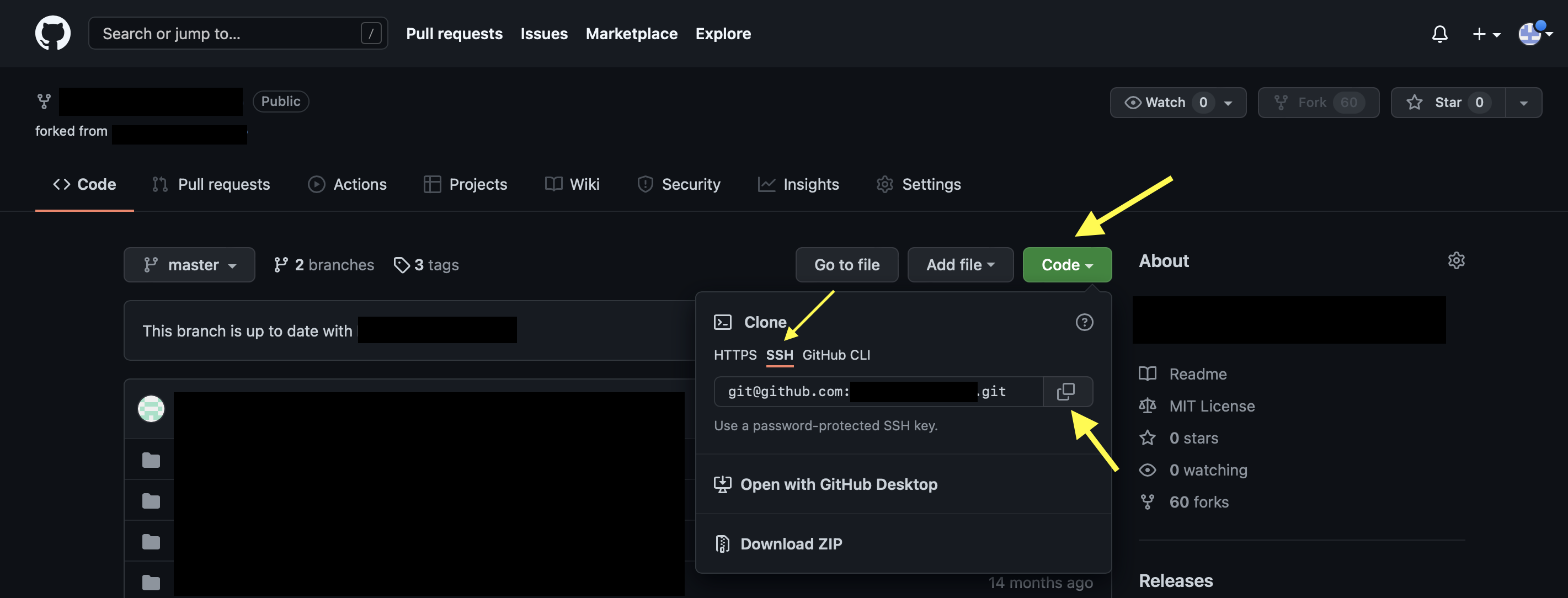This screenshot has width=1568, height=598.
Task: Open the notifications bell
Action: (x=1439, y=34)
